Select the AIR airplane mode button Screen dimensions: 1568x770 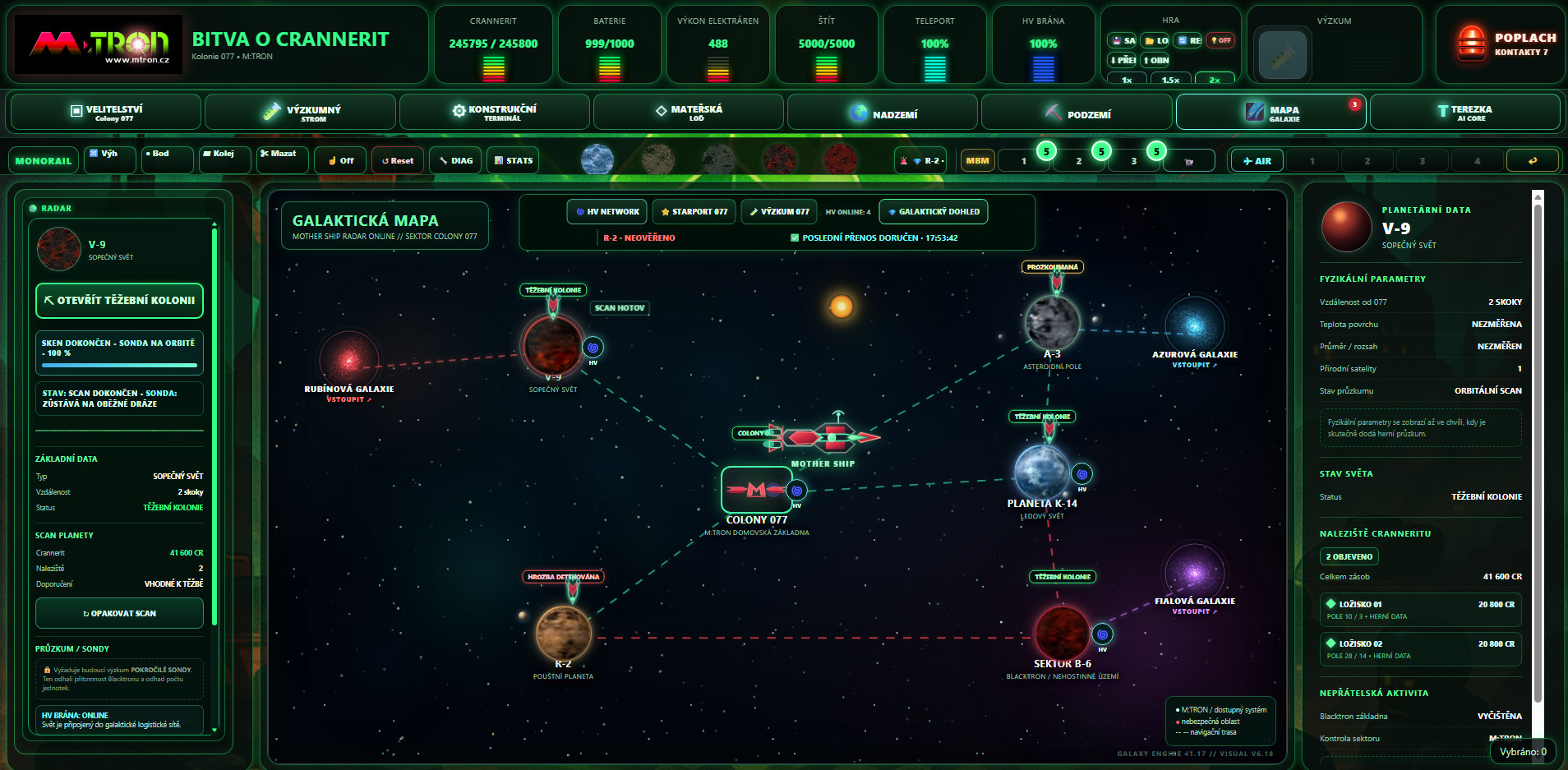point(1257,161)
